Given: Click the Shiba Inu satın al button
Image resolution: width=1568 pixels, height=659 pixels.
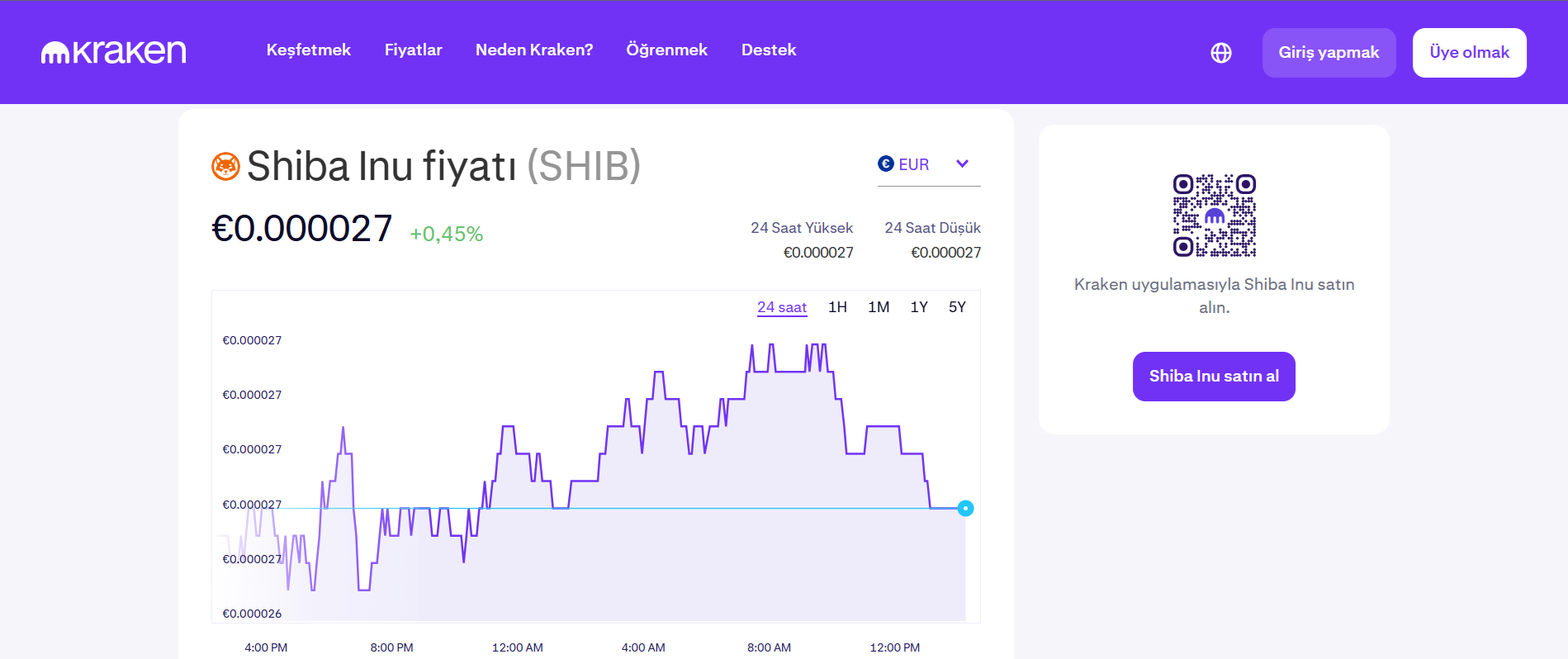Looking at the screenshot, I should (1214, 377).
